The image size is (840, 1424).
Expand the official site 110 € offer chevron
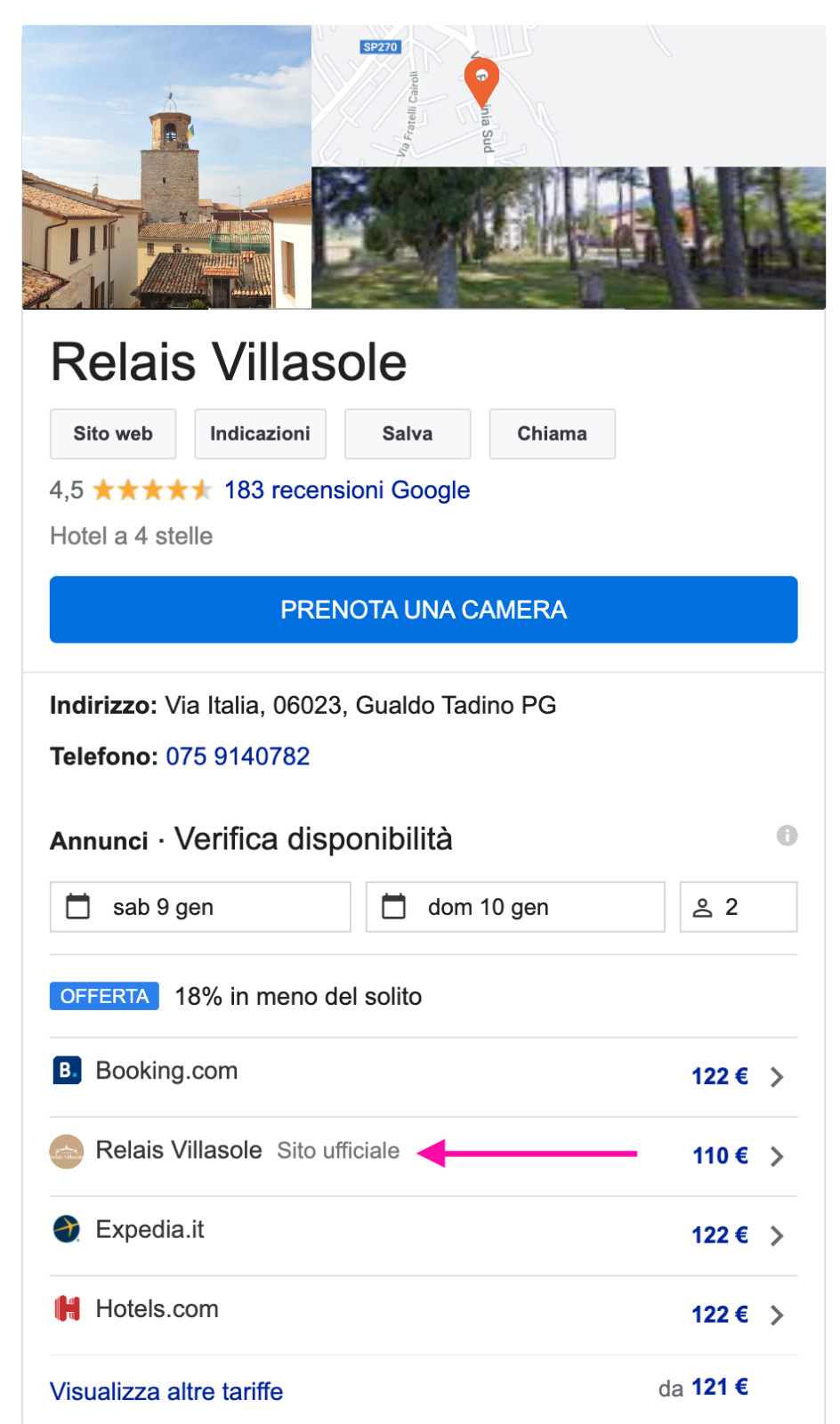pyautogui.click(x=777, y=1156)
